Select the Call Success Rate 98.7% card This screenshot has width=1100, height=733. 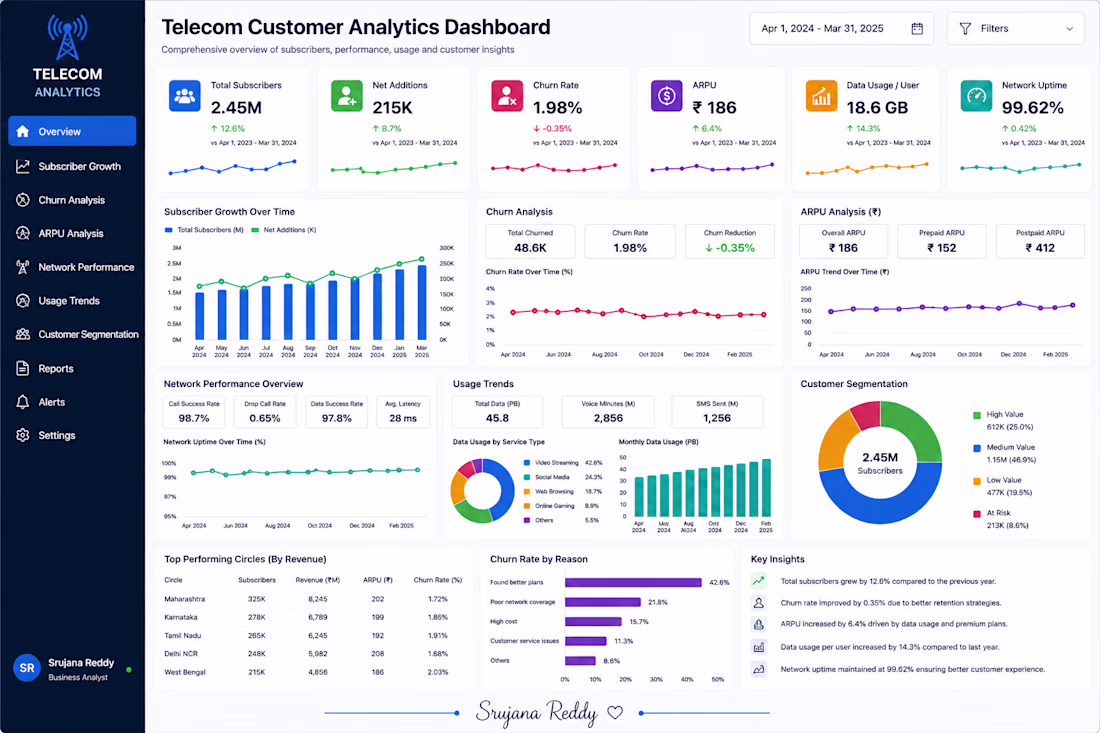194,412
